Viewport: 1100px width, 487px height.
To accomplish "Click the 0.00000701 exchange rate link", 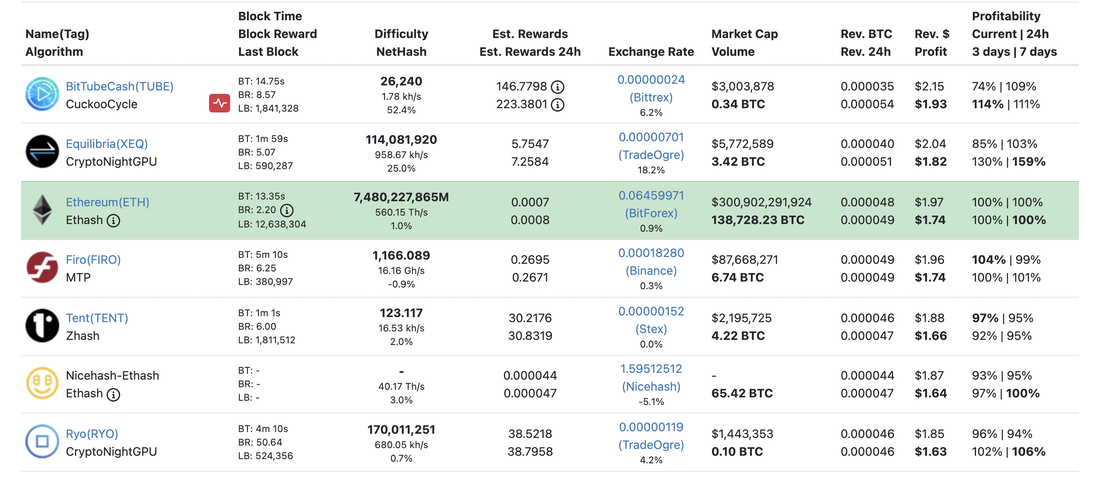I will pyautogui.click(x=651, y=137).
